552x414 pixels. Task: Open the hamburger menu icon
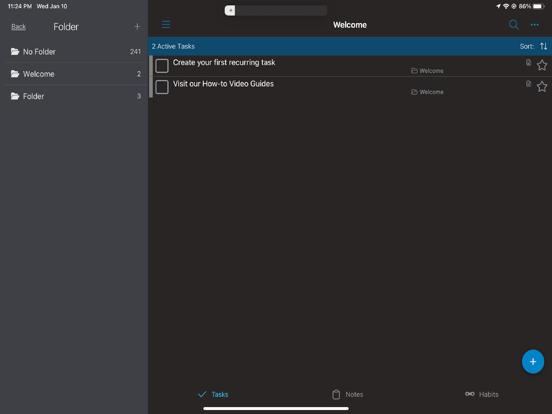[x=166, y=24]
